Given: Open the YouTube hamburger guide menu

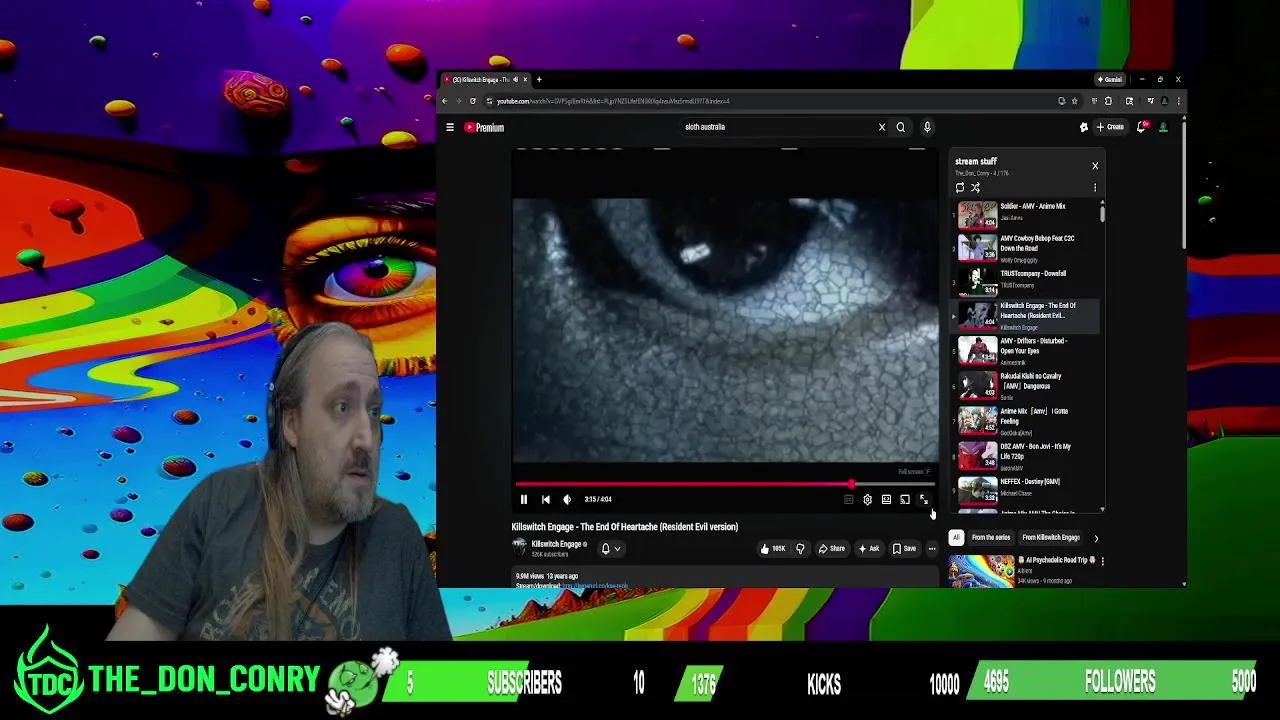Looking at the screenshot, I should 450,127.
